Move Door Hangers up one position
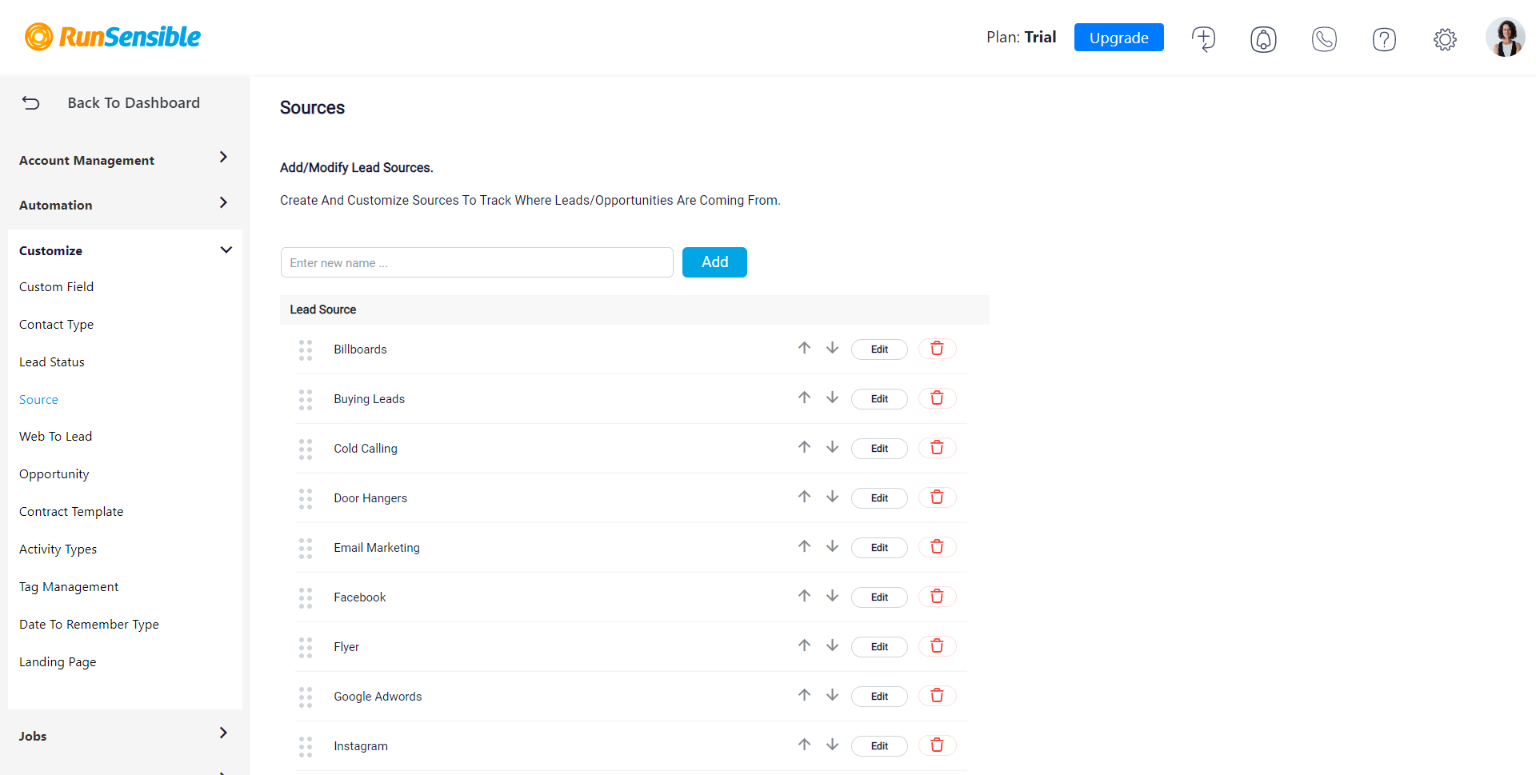This screenshot has height=775, width=1536. point(804,496)
